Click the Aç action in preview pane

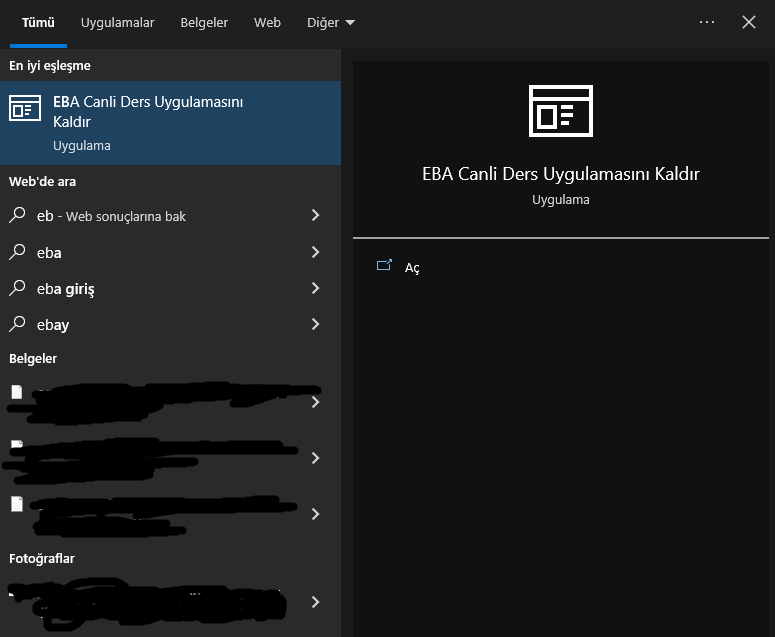point(412,267)
